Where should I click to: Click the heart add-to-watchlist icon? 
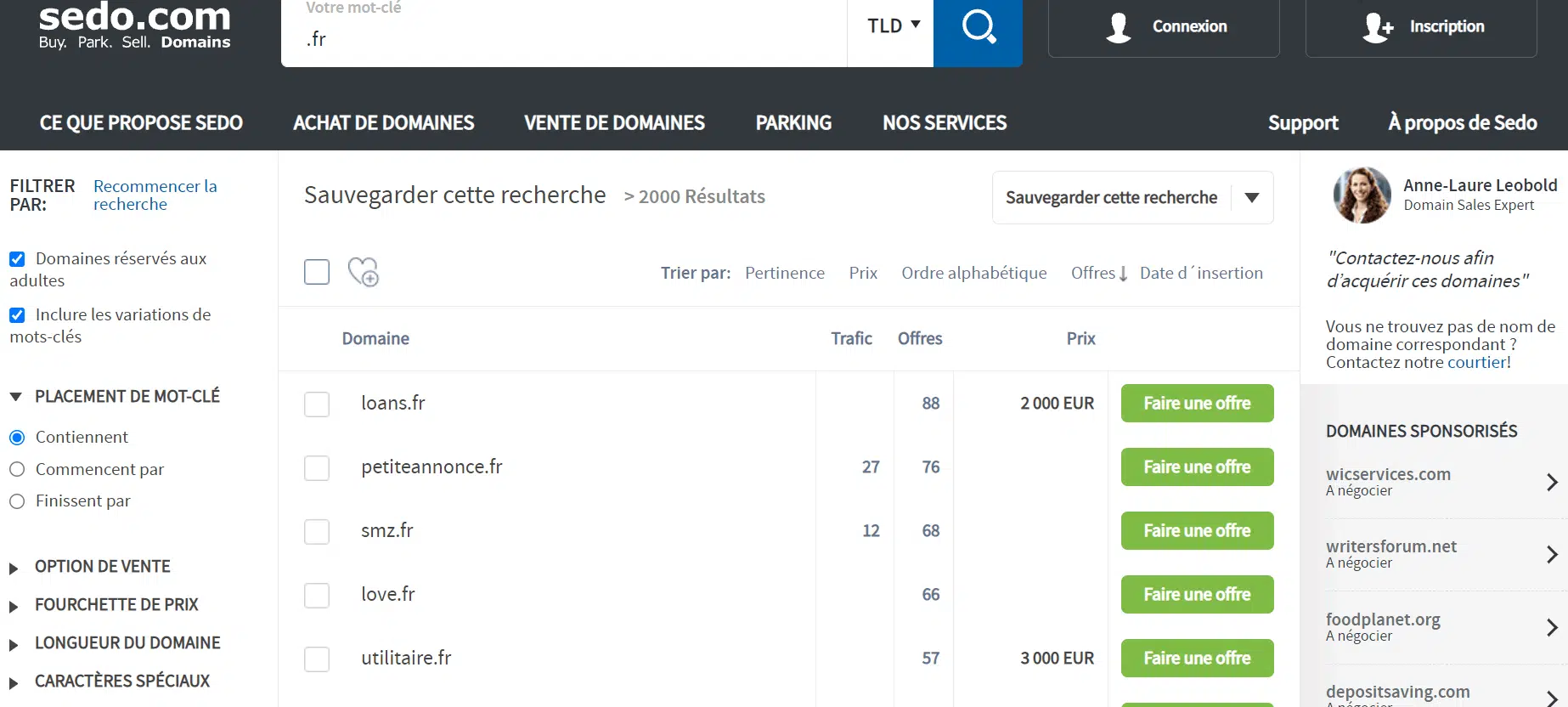click(364, 272)
